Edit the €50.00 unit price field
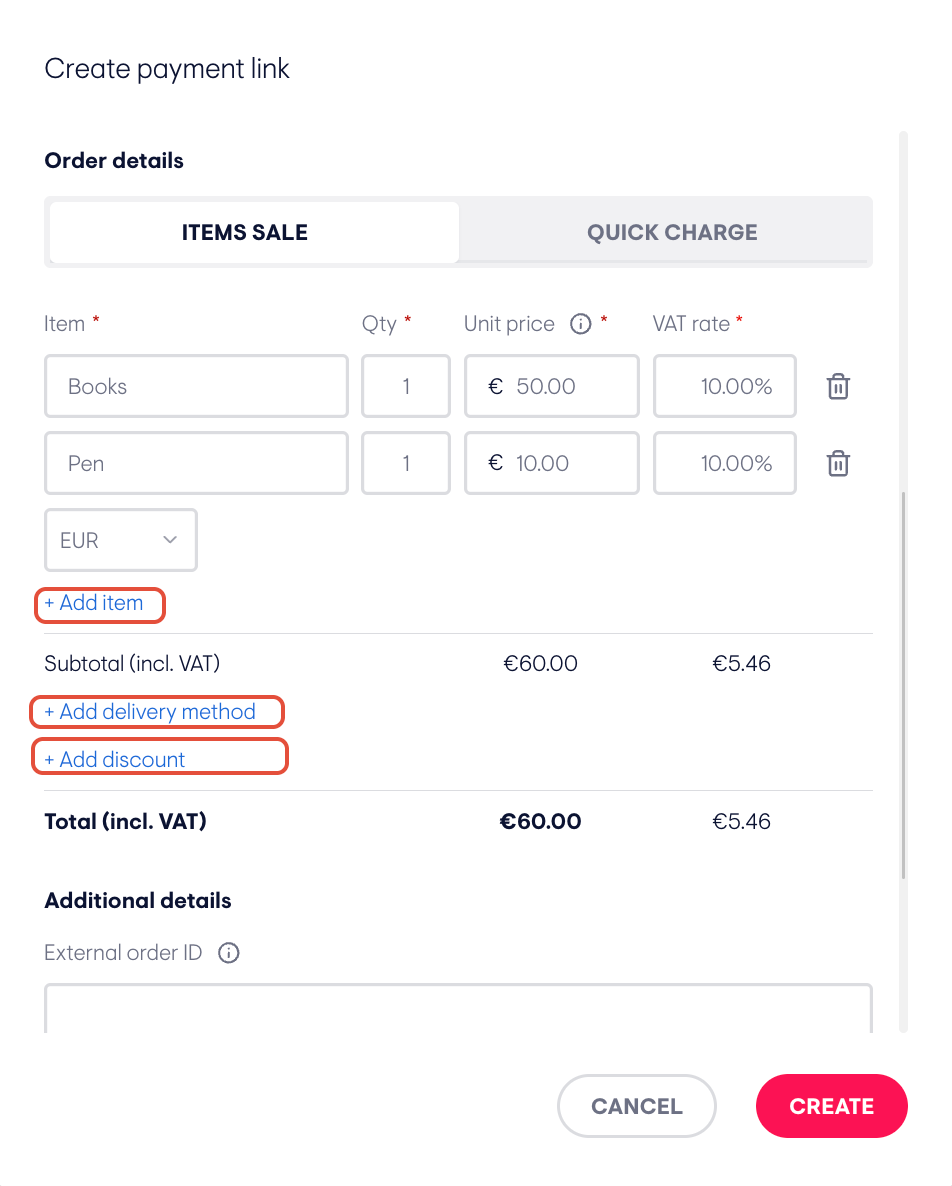The image size is (952, 1186). click(x=552, y=387)
